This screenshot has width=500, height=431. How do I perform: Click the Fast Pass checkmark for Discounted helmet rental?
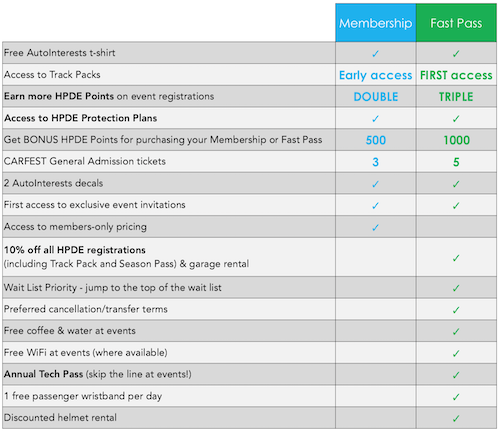click(x=456, y=418)
